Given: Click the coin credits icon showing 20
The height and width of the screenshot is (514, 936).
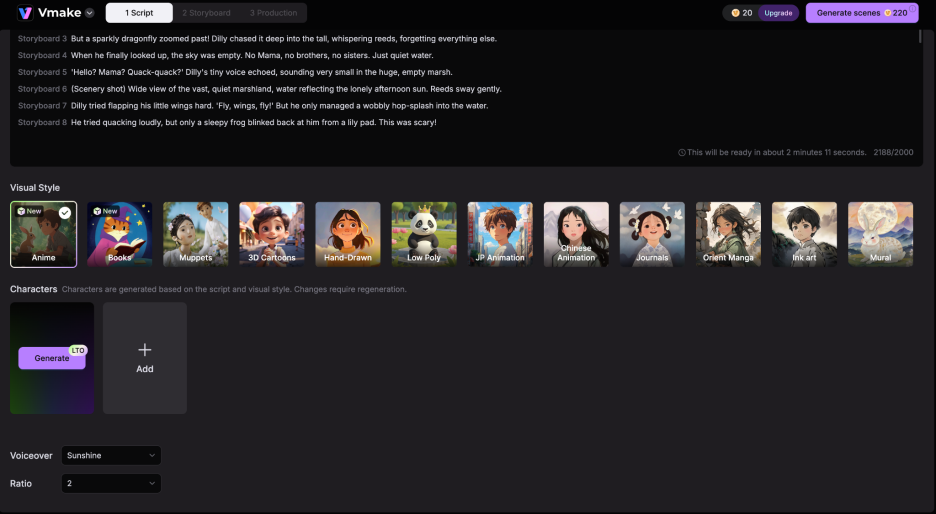Looking at the screenshot, I should [x=735, y=13].
